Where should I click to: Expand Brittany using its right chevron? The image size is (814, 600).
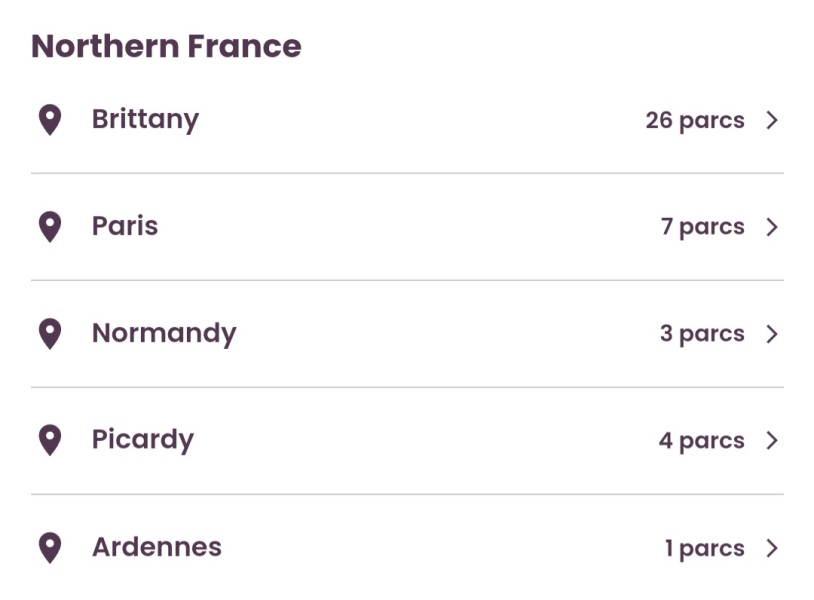(772, 120)
